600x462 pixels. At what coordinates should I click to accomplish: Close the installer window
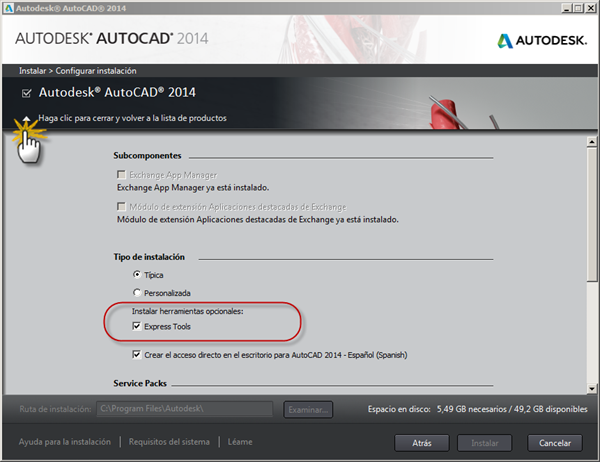(x=590, y=8)
